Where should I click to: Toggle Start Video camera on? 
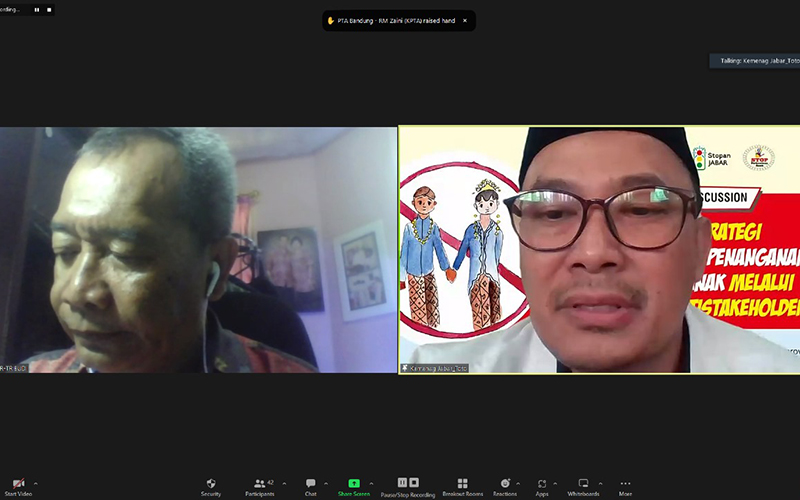pos(19,486)
